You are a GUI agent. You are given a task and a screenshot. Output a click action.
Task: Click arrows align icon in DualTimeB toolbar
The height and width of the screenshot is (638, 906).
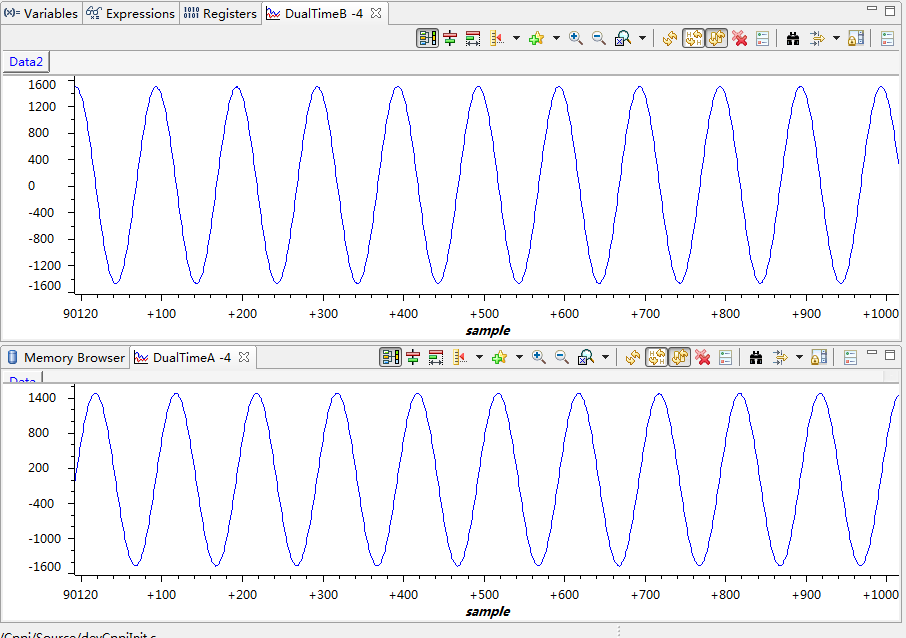(817, 39)
